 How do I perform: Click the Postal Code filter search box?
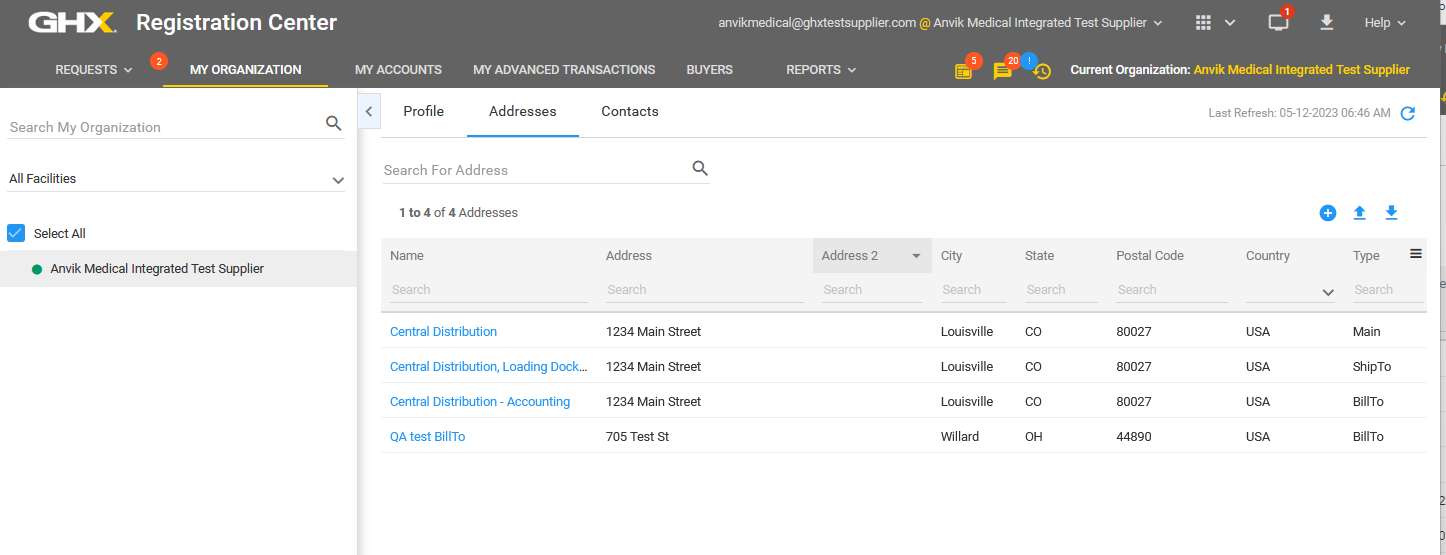point(1172,290)
